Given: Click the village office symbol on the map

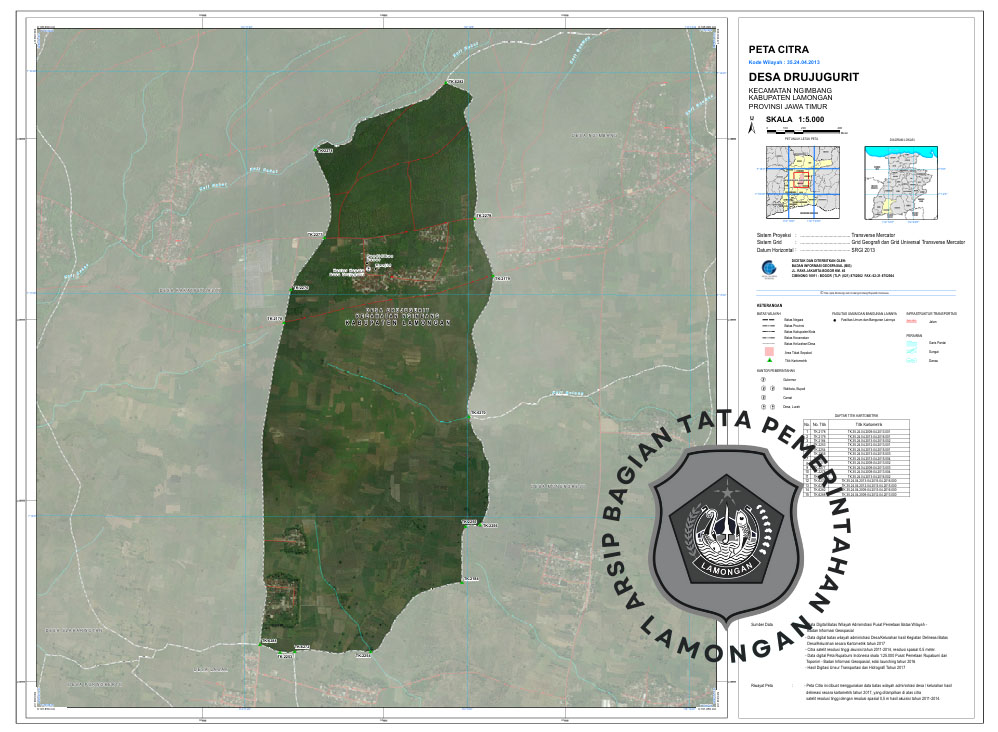Looking at the screenshot, I should 369,268.
